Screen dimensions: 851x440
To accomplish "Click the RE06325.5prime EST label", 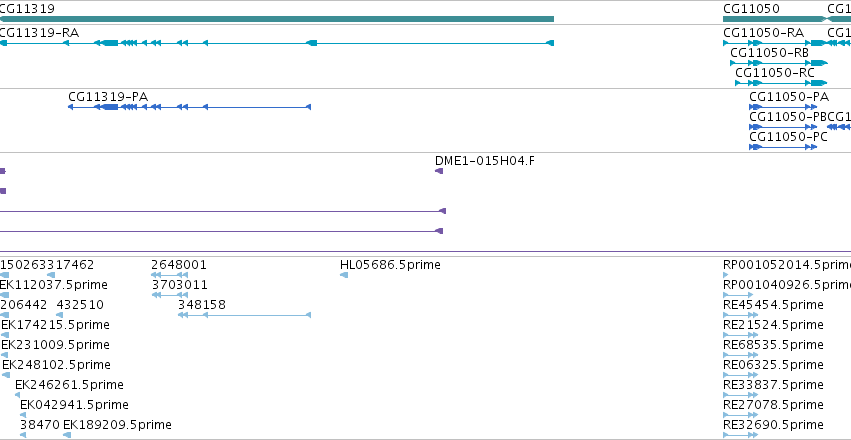I will [x=773, y=365].
